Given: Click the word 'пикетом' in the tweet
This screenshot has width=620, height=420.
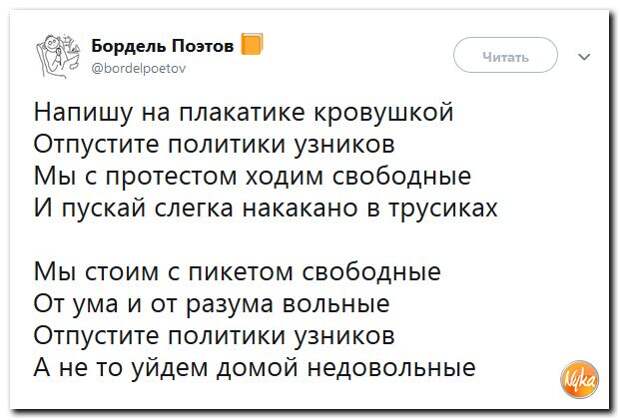Looking at the screenshot, I should point(241,272).
